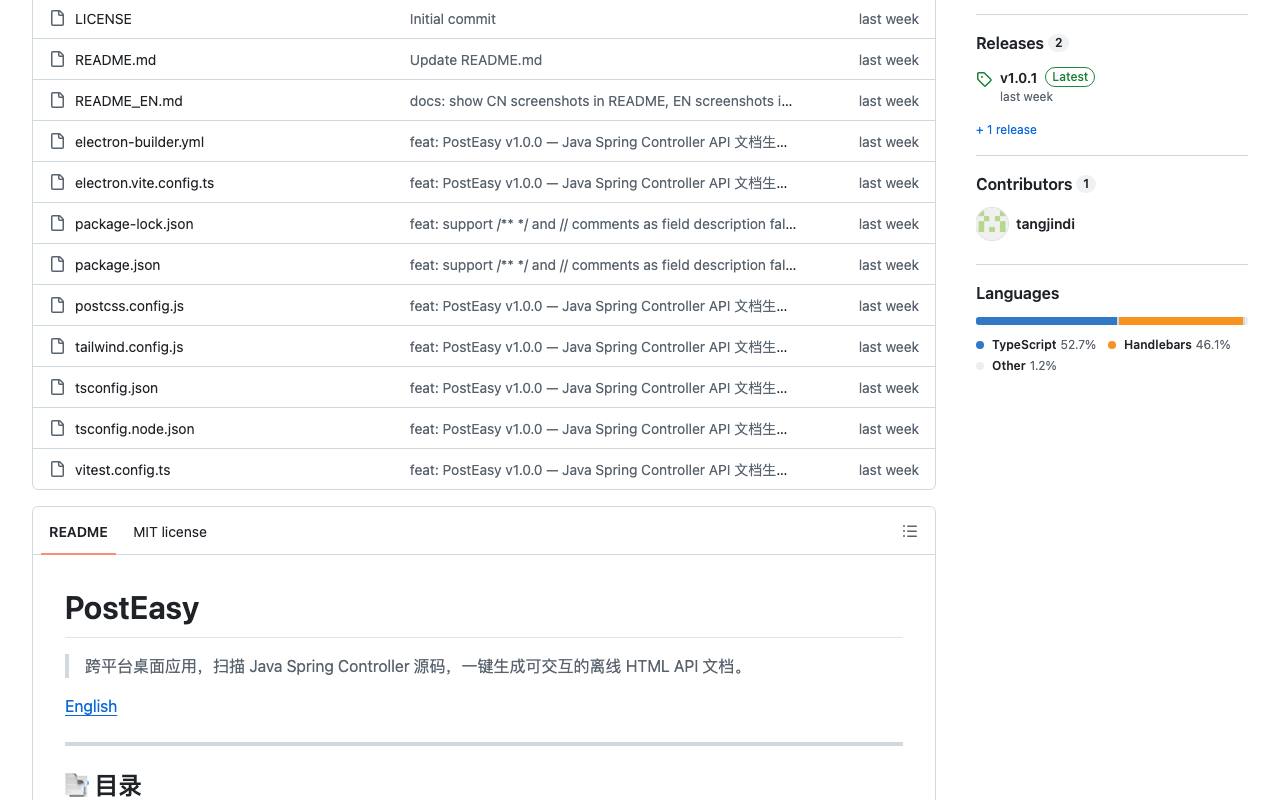1280x800 pixels.
Task: Click the file icon beside tailwind.config.js
Action: point(57,347)
